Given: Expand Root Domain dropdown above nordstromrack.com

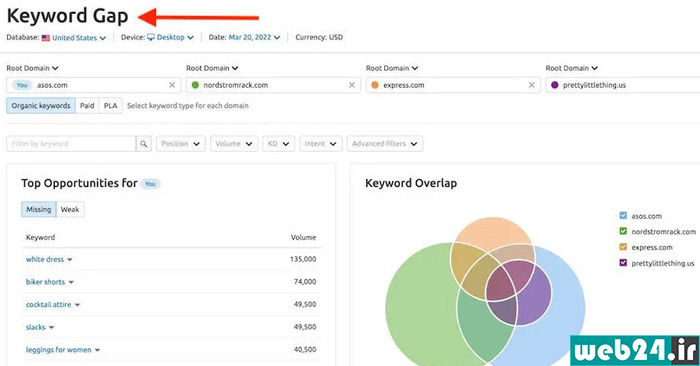Looking at the screenshot, I should (212, 68).
